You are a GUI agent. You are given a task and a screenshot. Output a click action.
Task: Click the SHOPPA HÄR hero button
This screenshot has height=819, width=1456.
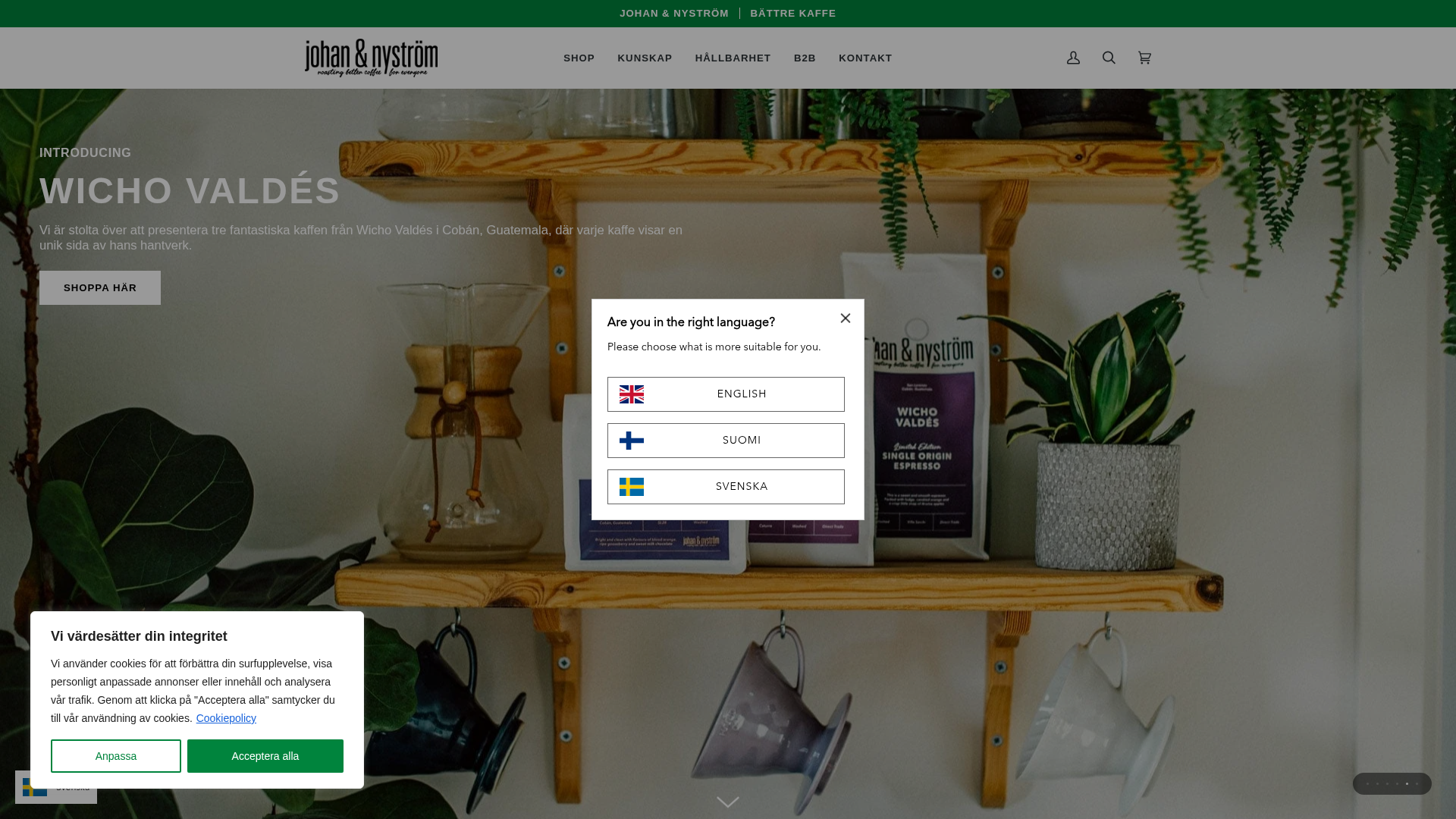point(100,288)
